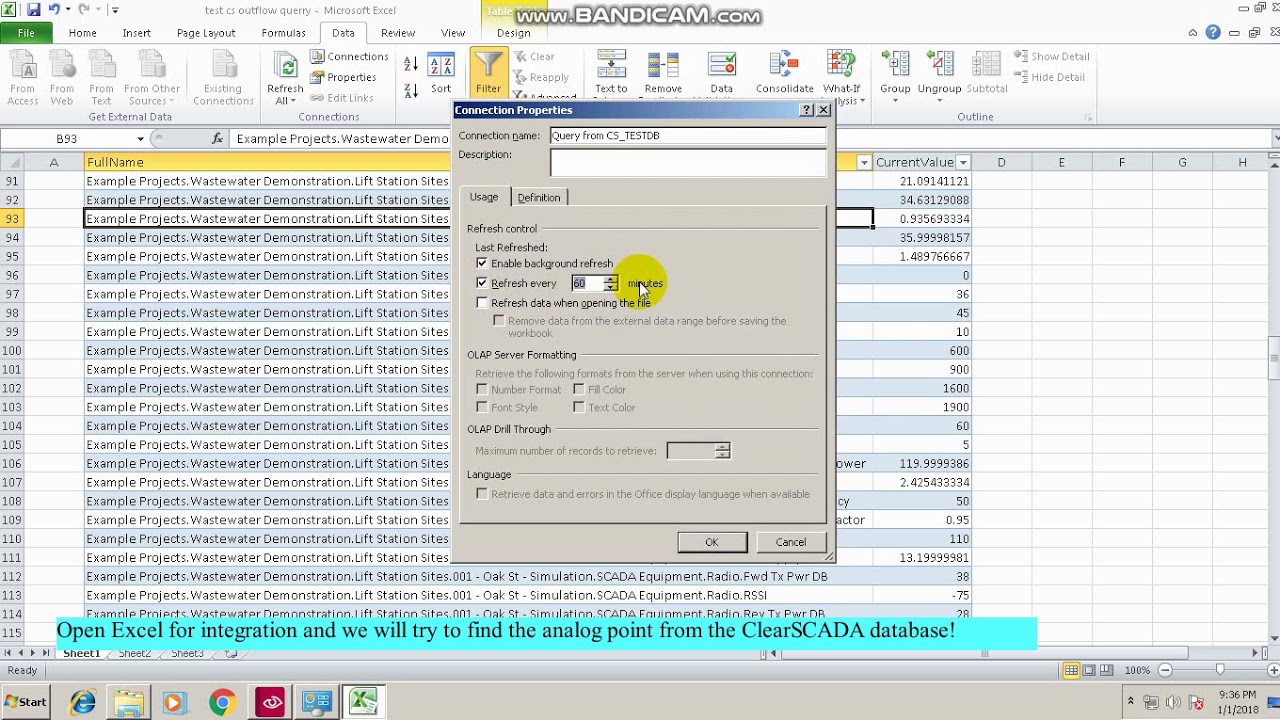Open Connections in the ribbon

348,57
